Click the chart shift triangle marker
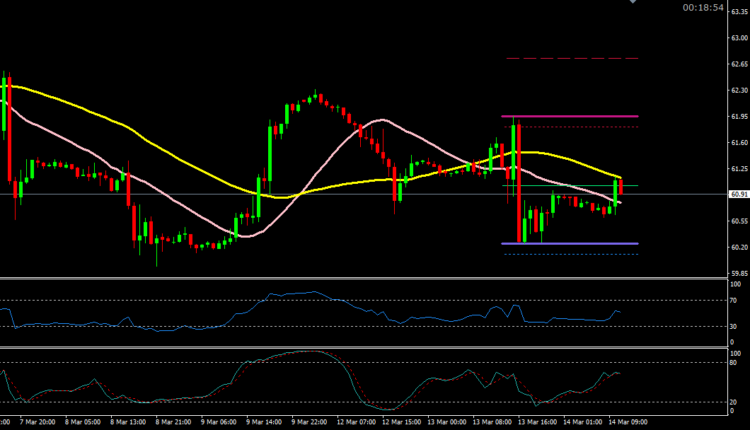This screenshot has height=430, width=750. click(x=631, y=3)
